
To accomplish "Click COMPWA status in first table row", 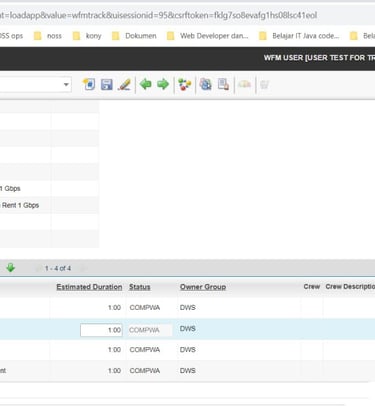I will point(145,308).
